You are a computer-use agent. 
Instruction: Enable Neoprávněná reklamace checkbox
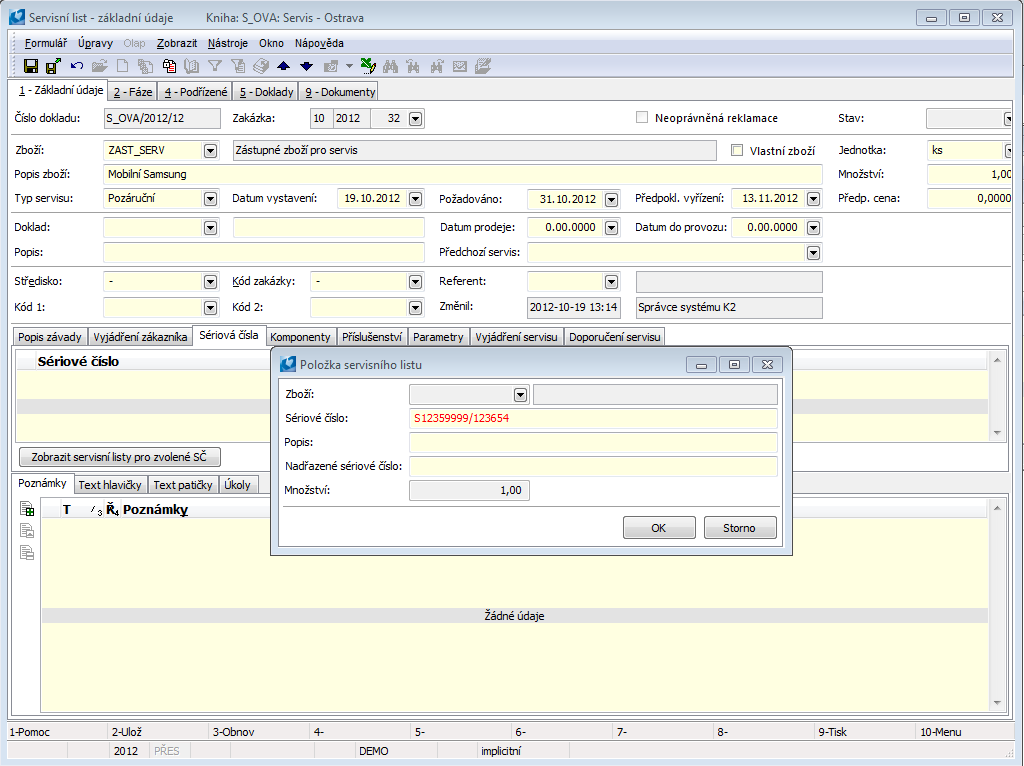click(x=642, y=118)
